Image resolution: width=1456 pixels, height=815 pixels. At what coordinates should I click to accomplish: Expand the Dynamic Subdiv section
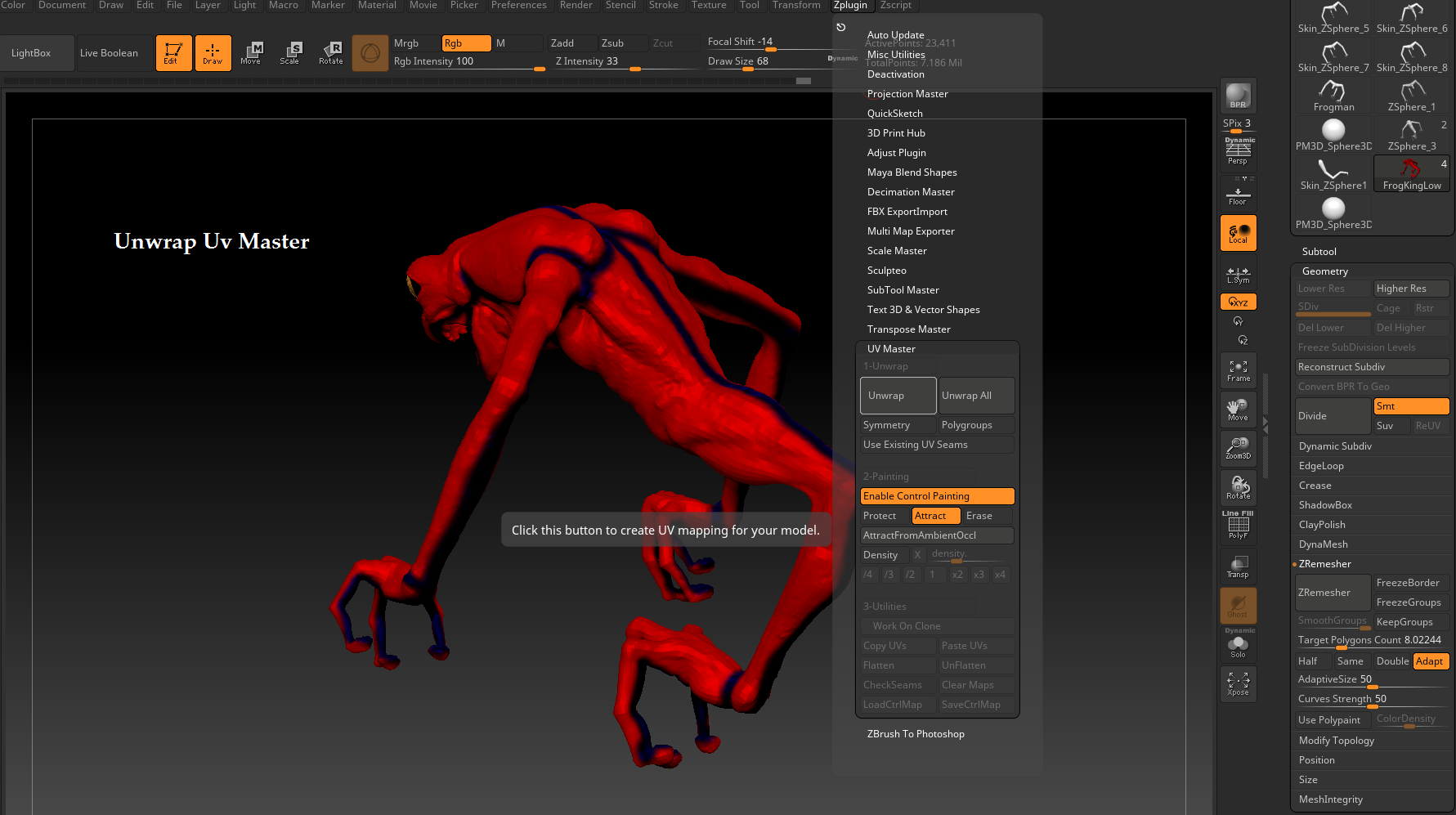click(x=1335, y=446)
